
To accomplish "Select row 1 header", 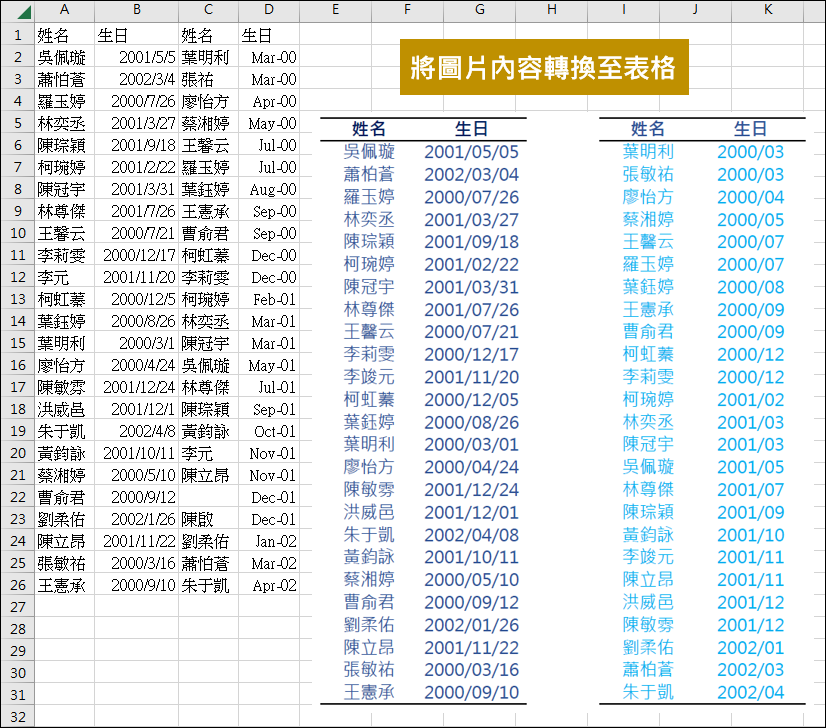I will 18,35.
